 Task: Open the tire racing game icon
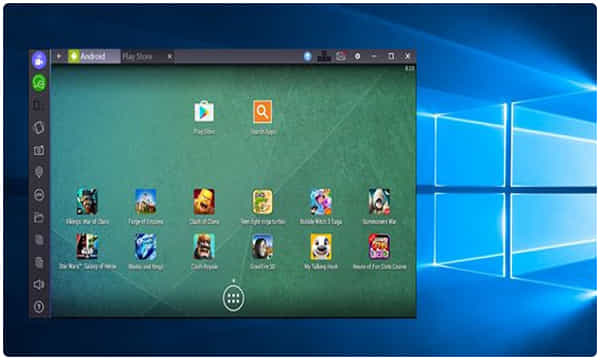pyautogui.click(x=262, y=247)
